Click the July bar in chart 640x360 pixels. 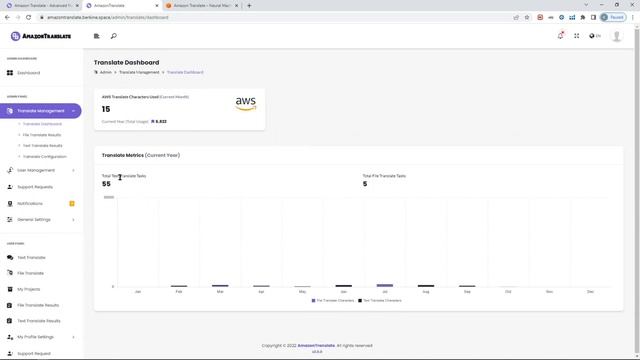click(384, 285)
